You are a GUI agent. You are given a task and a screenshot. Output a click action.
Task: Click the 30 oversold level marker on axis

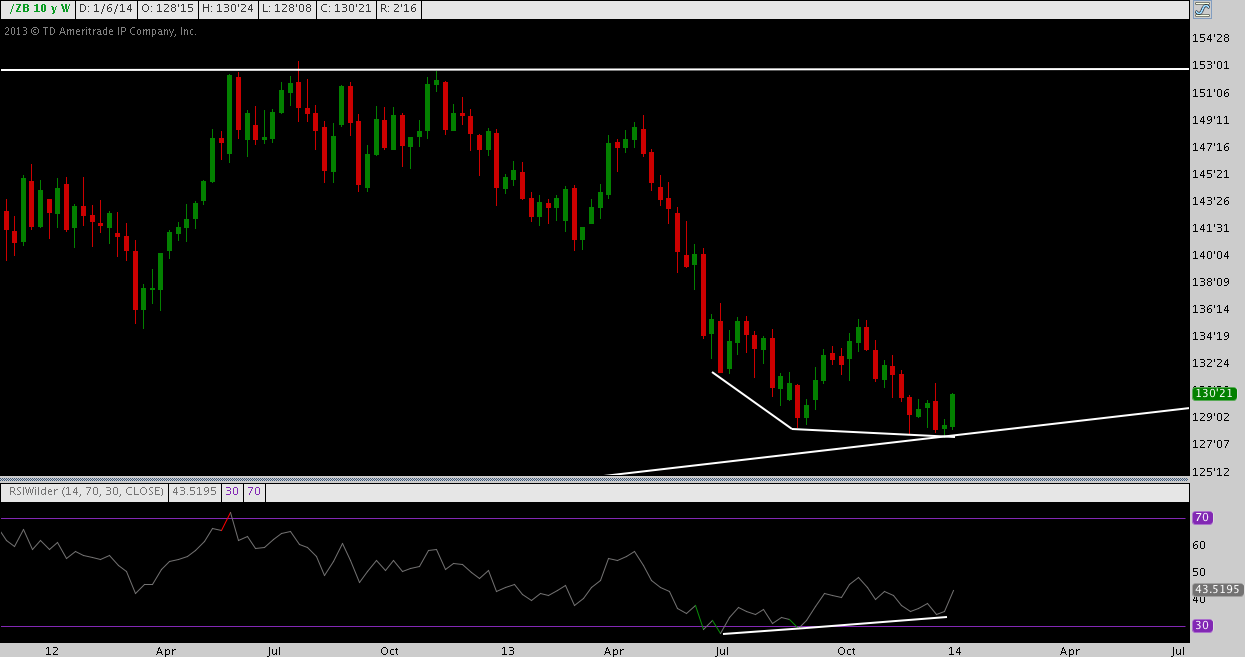pos(1204,627)
